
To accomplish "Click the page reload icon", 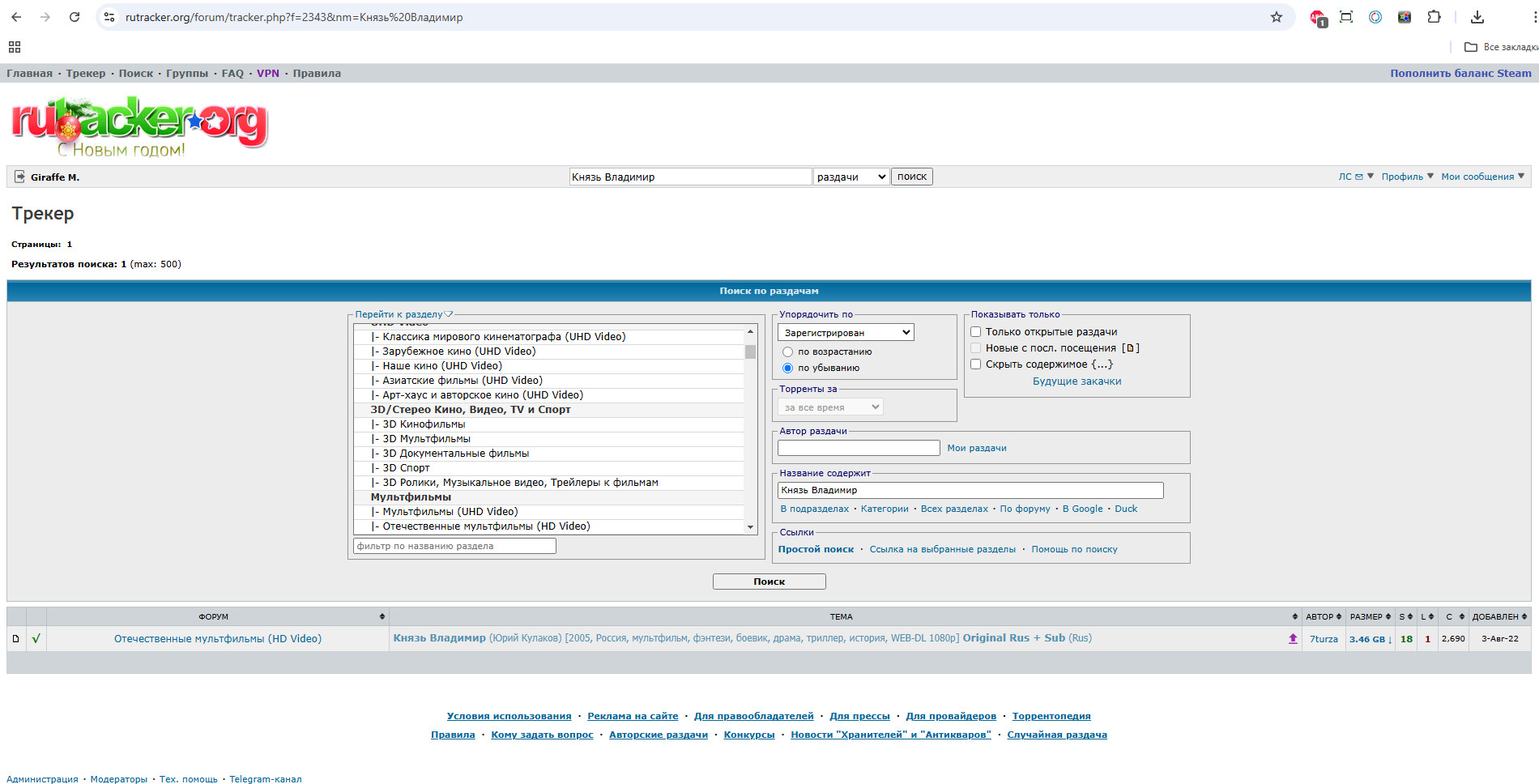I will (75, 17).
